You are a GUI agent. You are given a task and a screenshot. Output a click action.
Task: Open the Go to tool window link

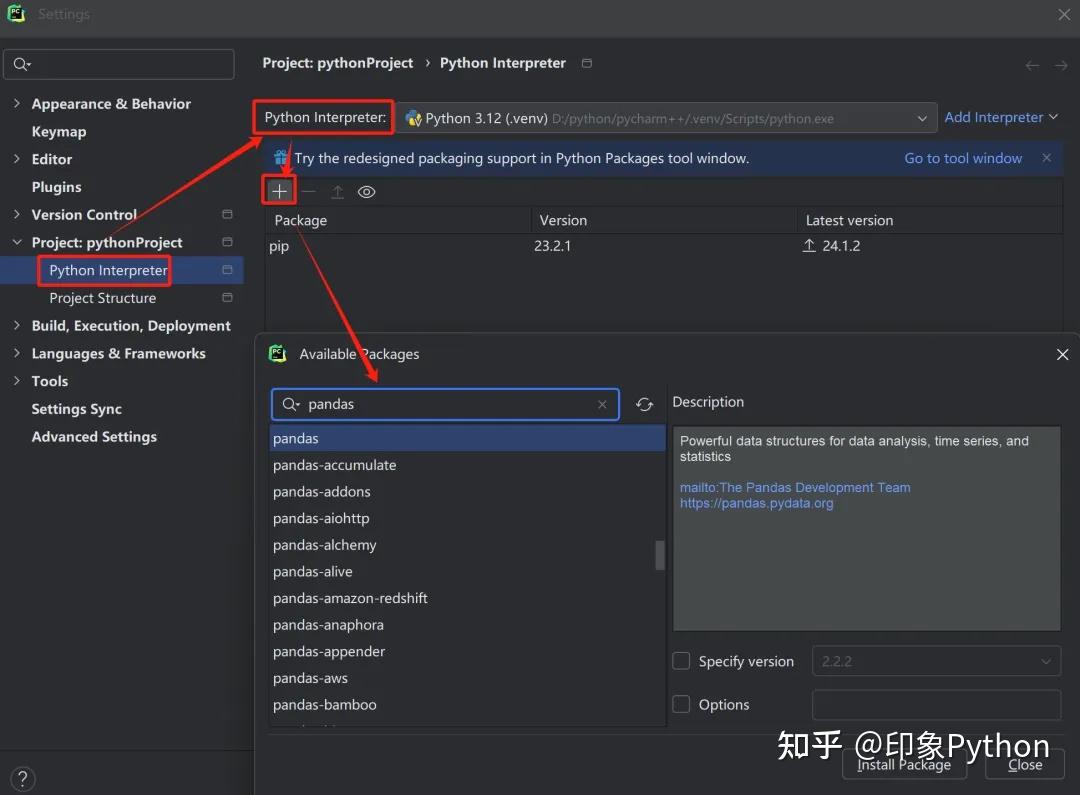point(963,158)
